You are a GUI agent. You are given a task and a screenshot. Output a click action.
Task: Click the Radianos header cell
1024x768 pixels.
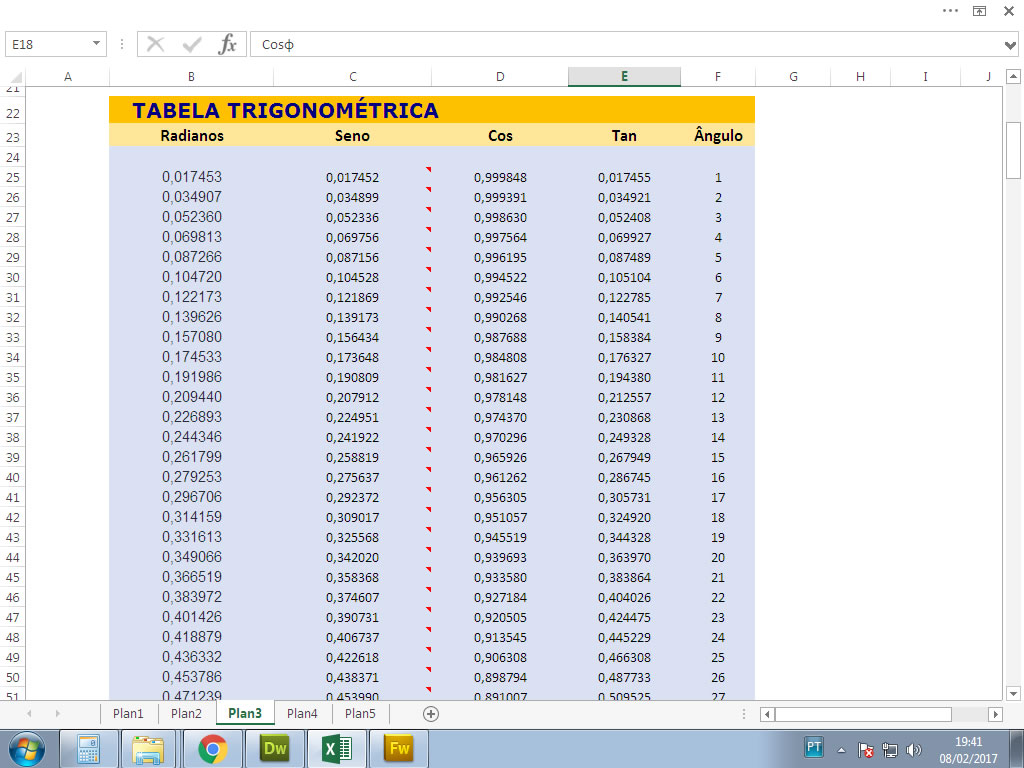[x=191, y=136]
